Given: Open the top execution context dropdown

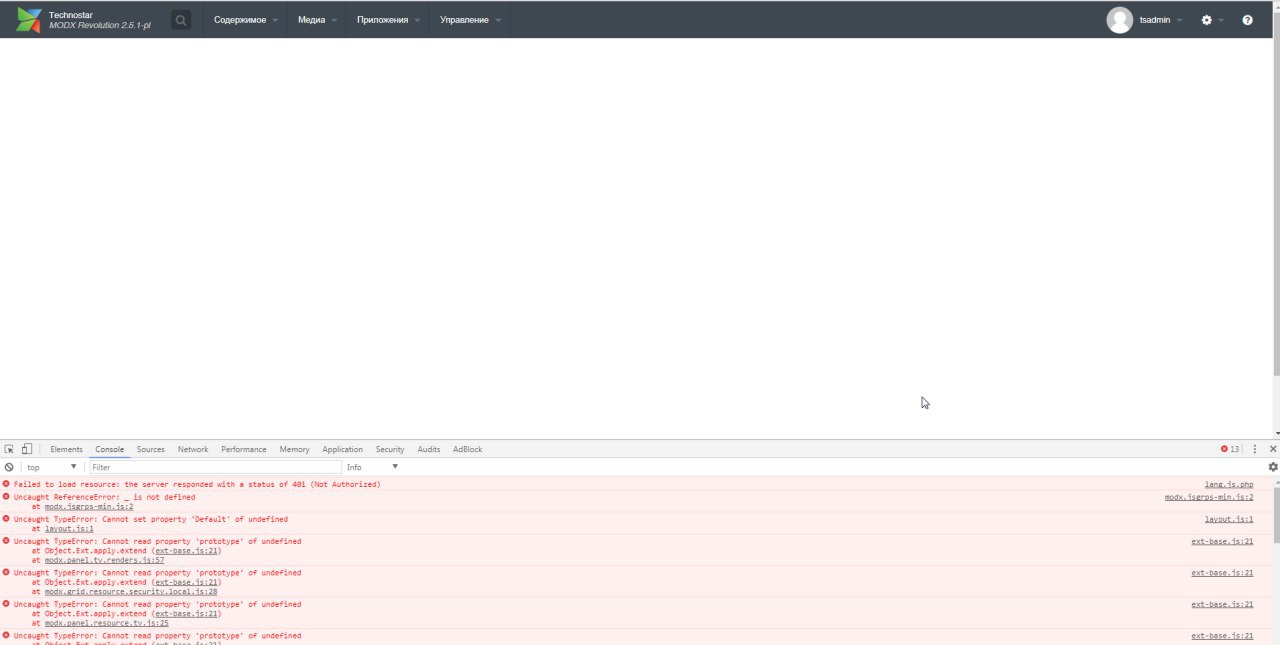Looking at the screenshot, I should point(52,467).
